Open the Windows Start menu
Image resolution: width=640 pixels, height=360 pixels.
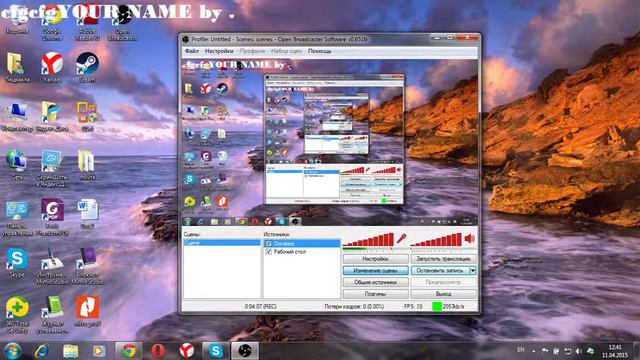(x=12, y=351)
